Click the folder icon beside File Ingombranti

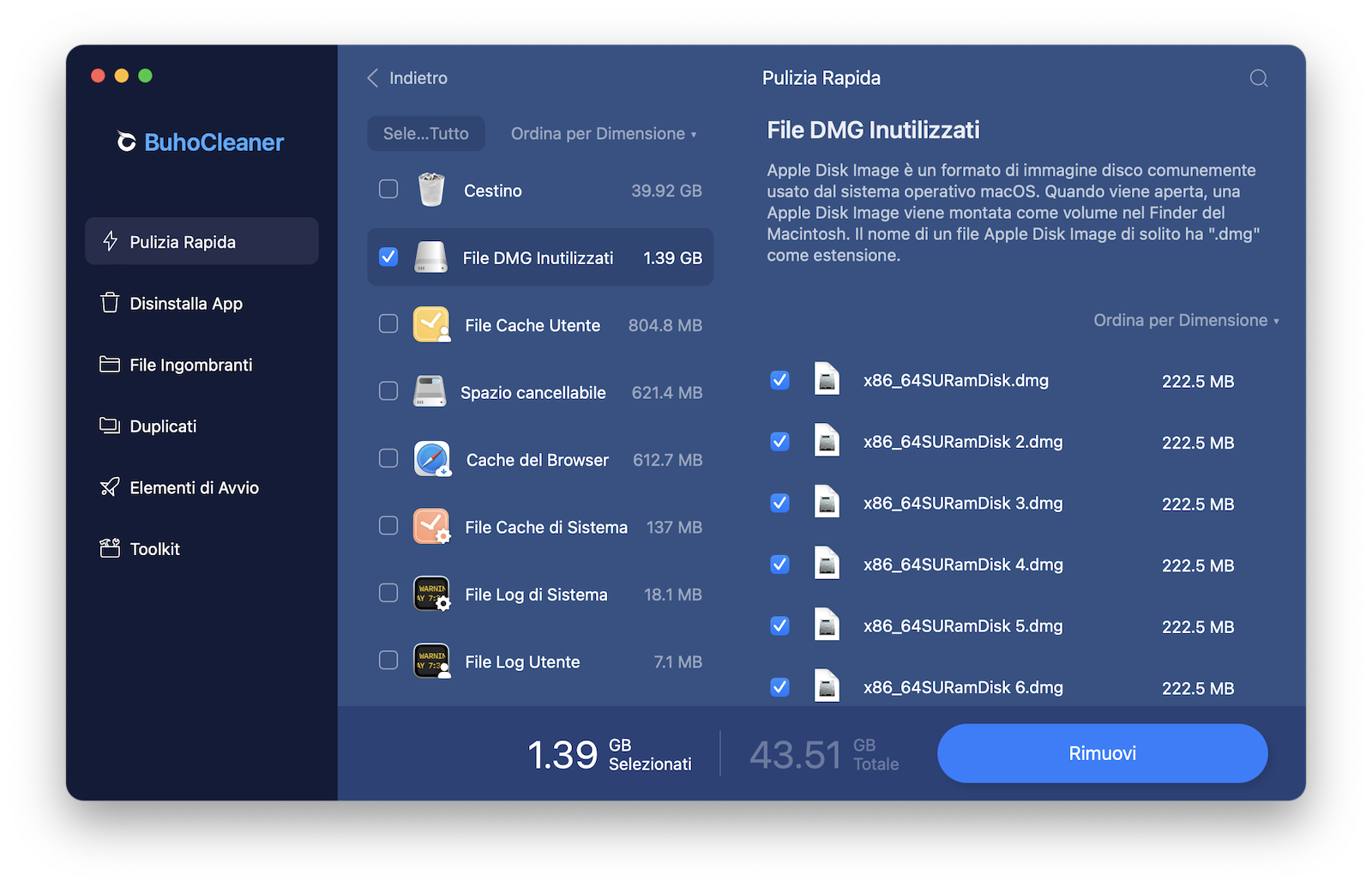[110, 365]
